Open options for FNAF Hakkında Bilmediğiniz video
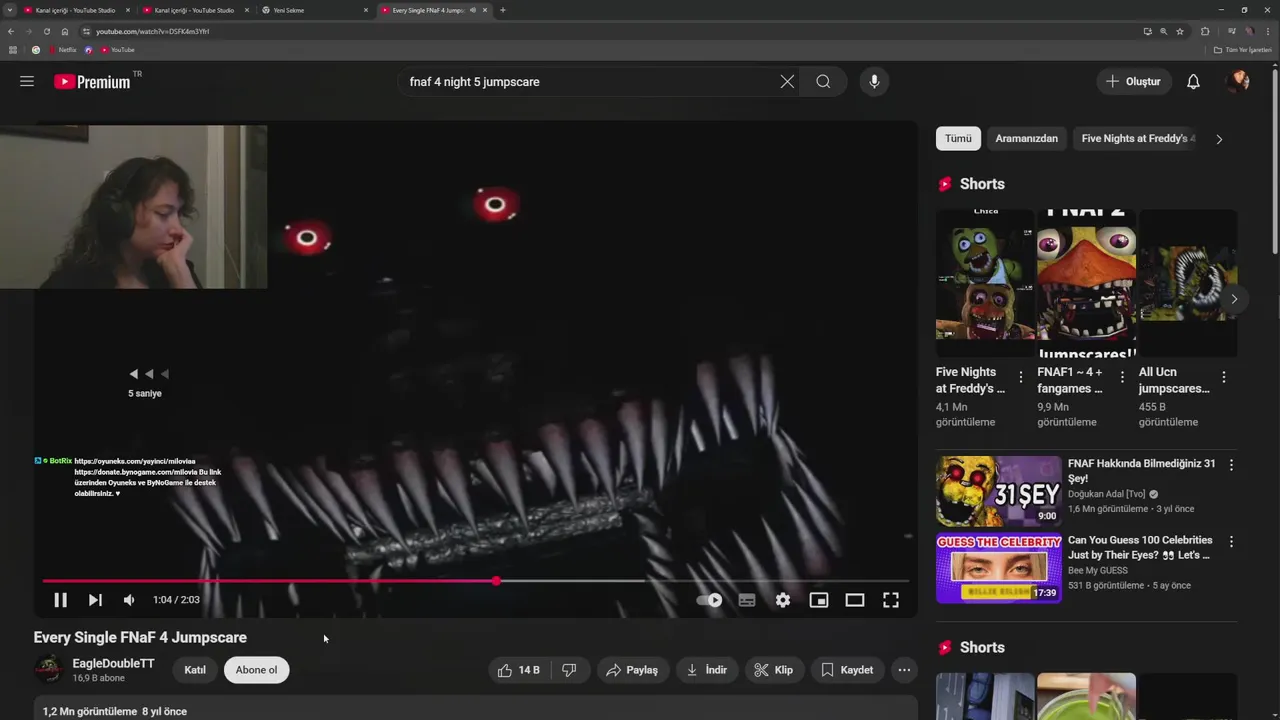The image size is (1280, 720). [1231, 465]
